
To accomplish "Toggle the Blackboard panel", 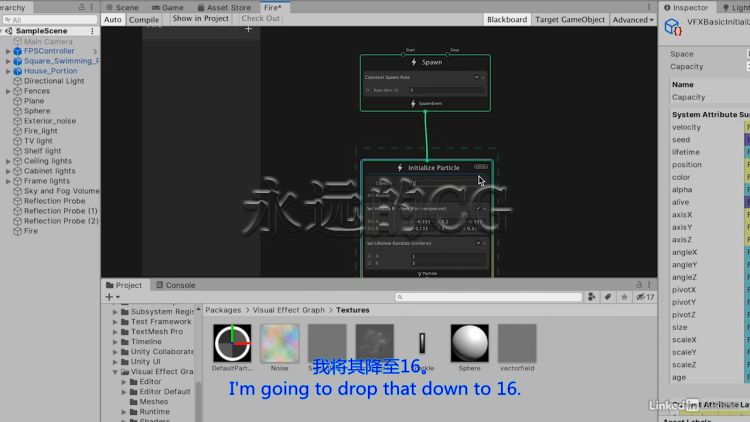I will click(x=507, y=20).
